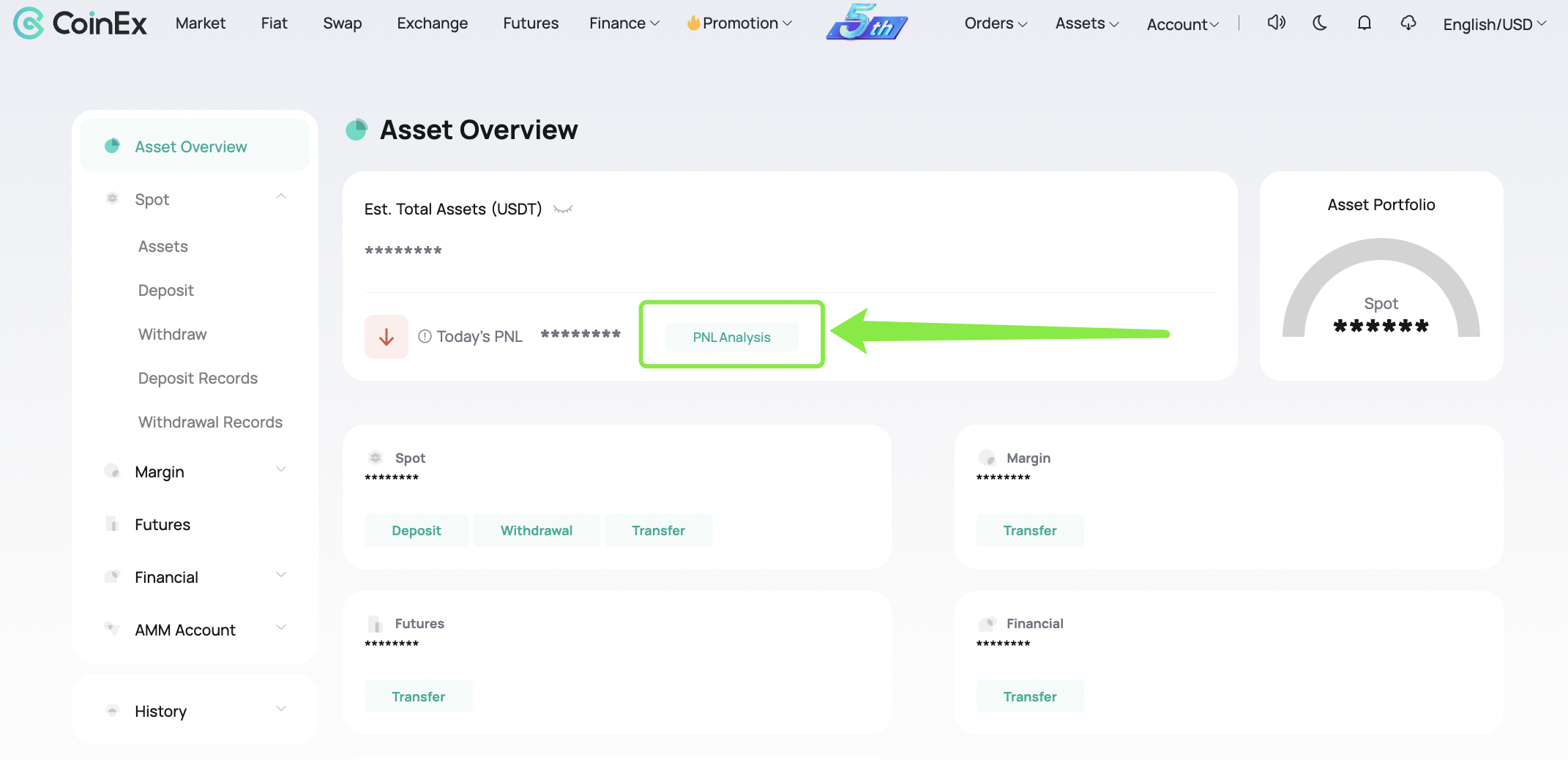The image size is (1568, 760).
Task: Open the English/USD language selector
Action: 1493,23
